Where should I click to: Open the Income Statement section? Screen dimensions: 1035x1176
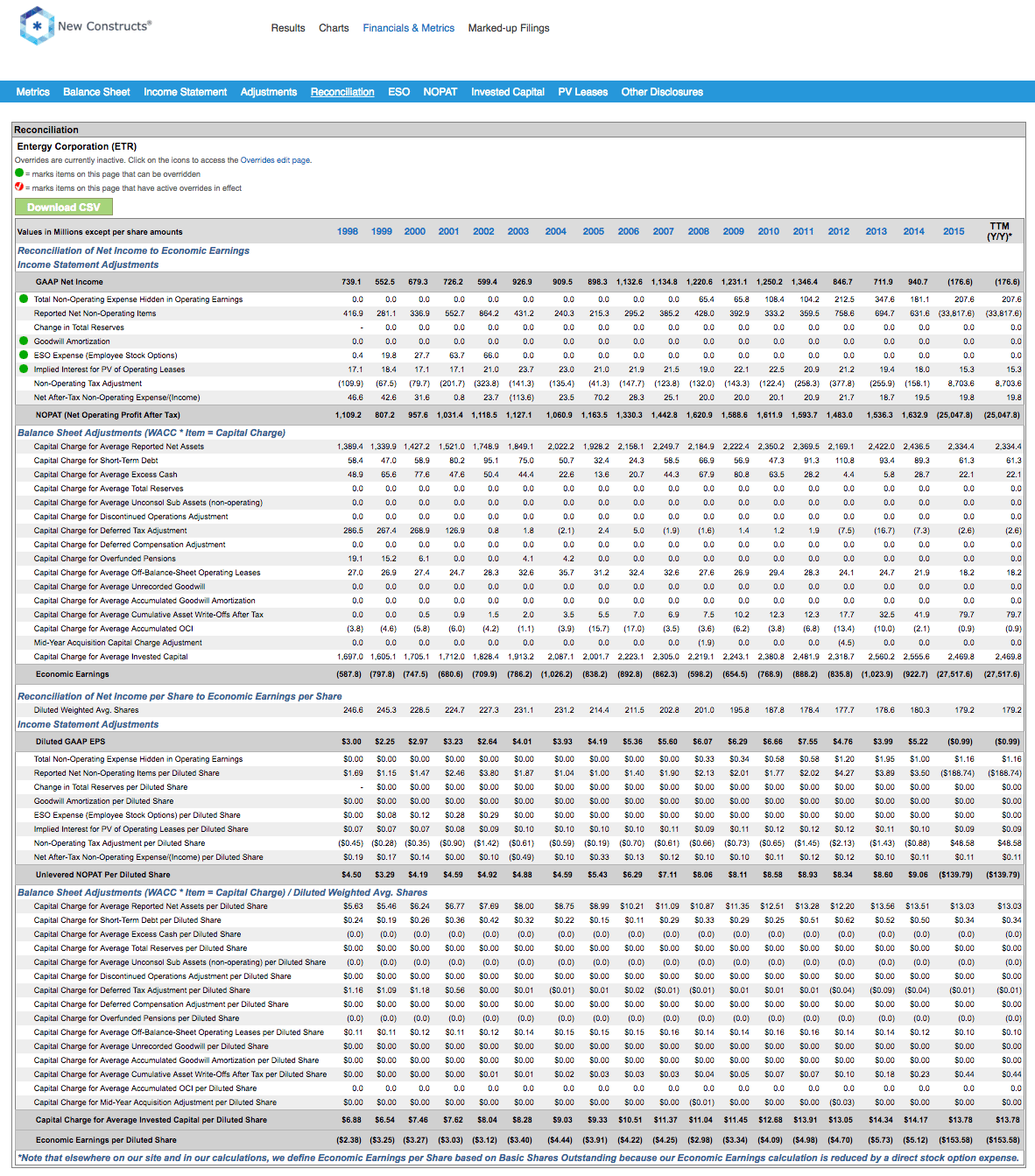click(x=186, y=92)
